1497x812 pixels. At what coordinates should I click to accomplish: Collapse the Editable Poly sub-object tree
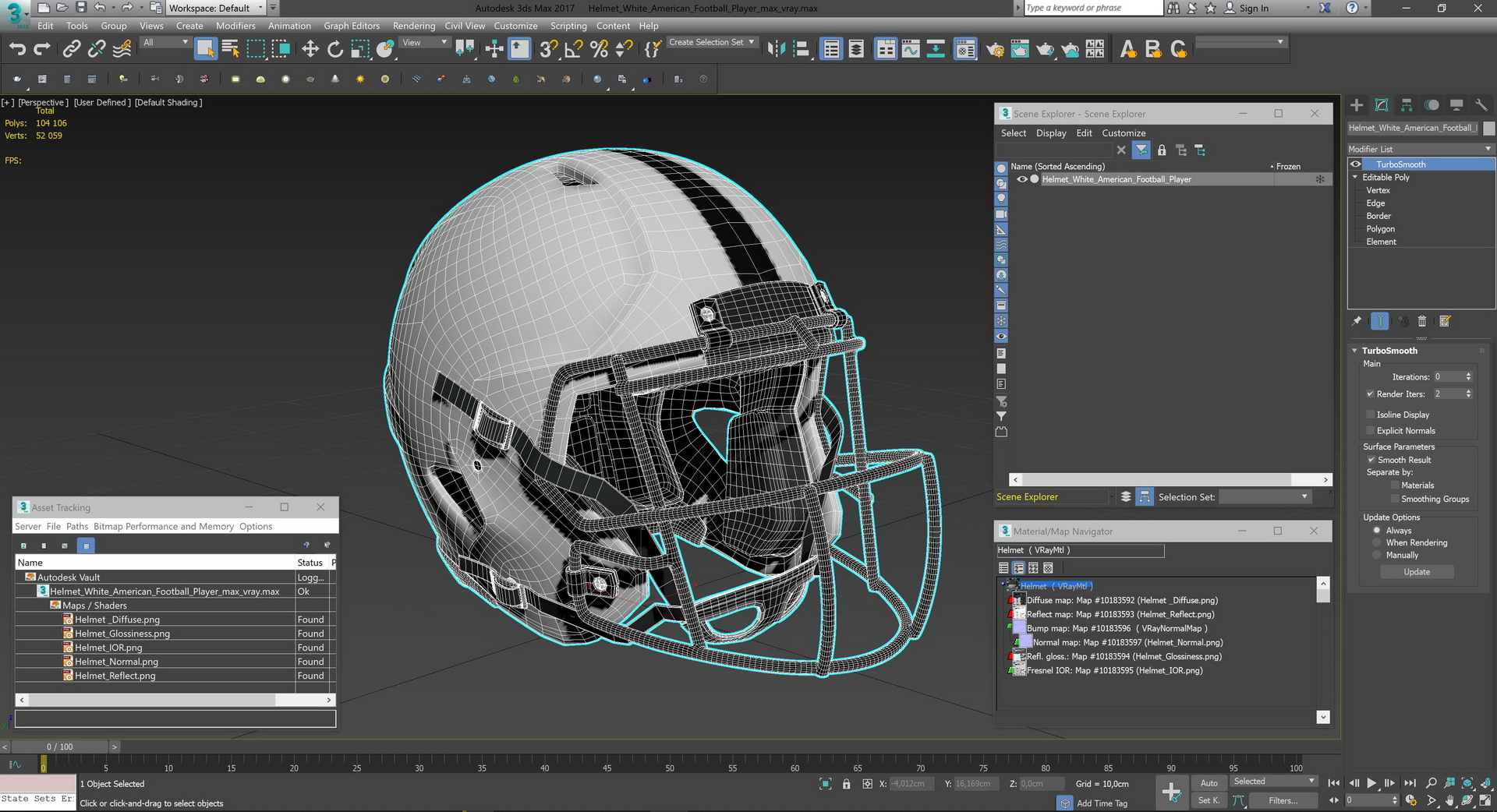(x=1355, y=178)
